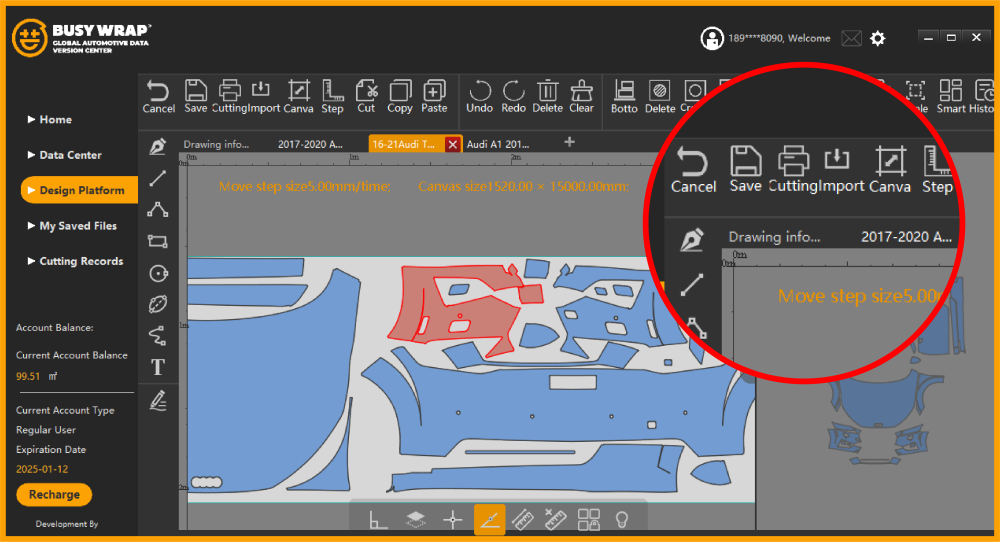Click the Recharge button

click(54, 495)
